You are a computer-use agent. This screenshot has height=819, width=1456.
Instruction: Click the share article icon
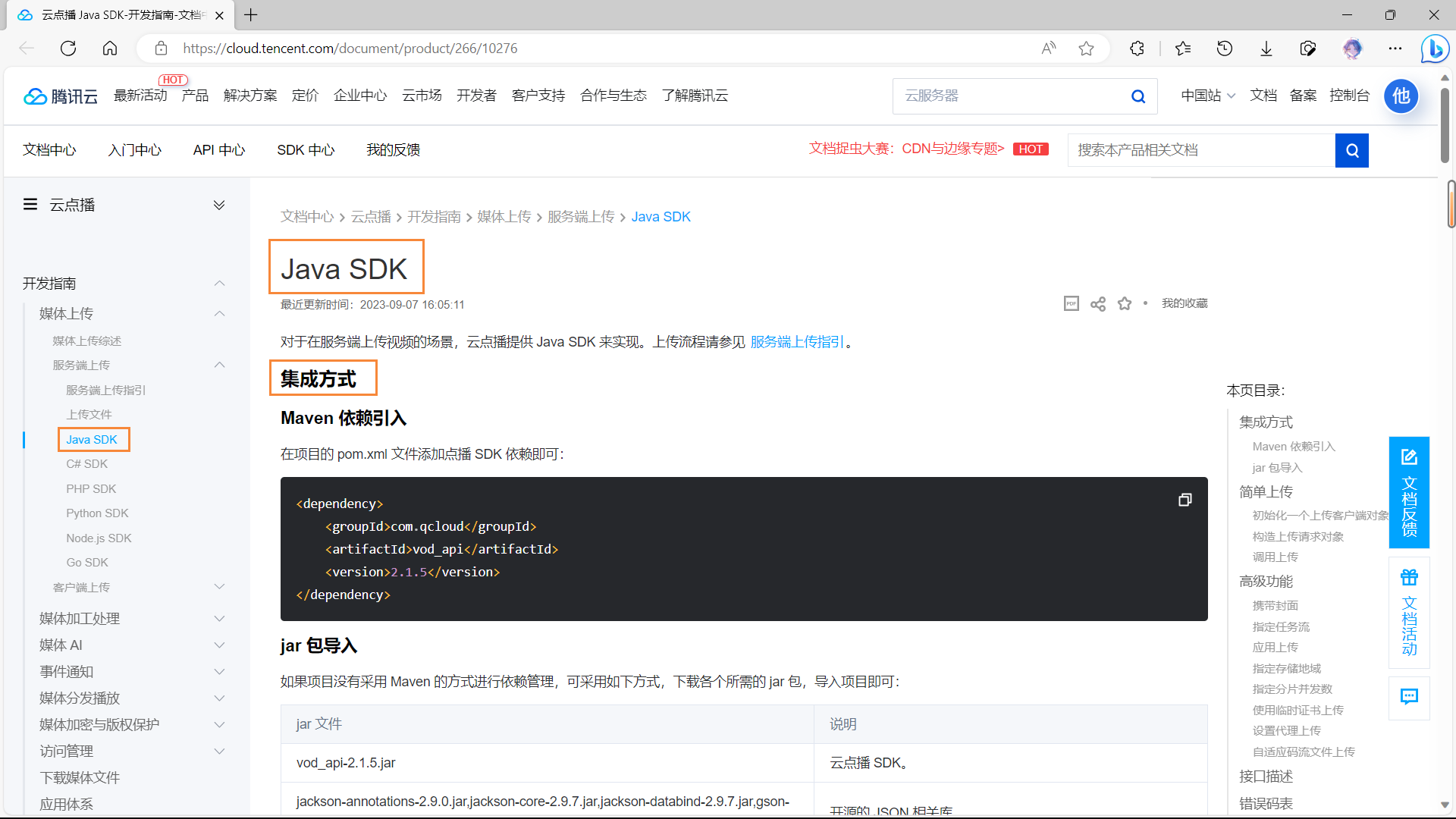[x=1097, y=304]
